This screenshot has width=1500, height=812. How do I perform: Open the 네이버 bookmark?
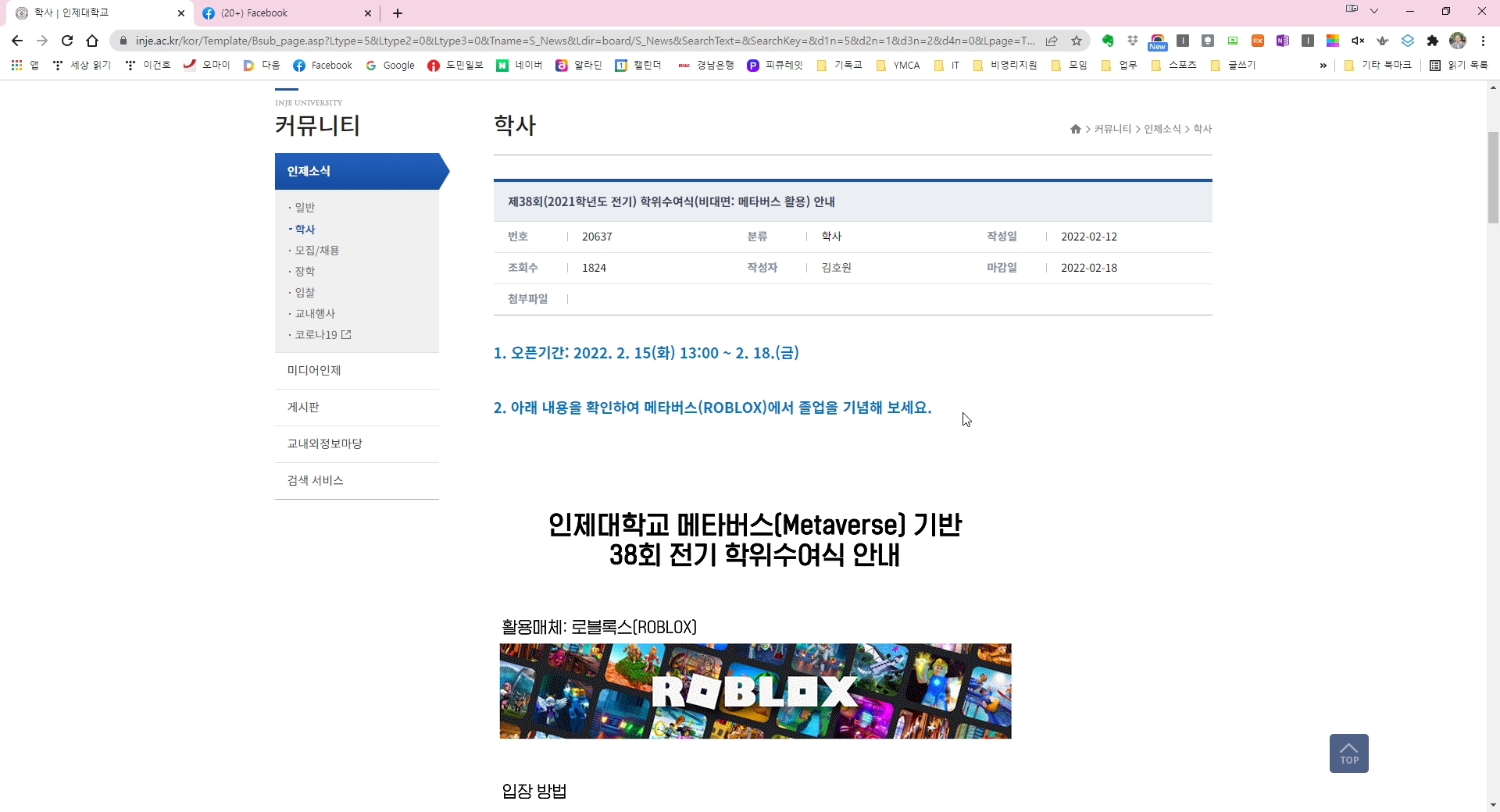[520, 65]
